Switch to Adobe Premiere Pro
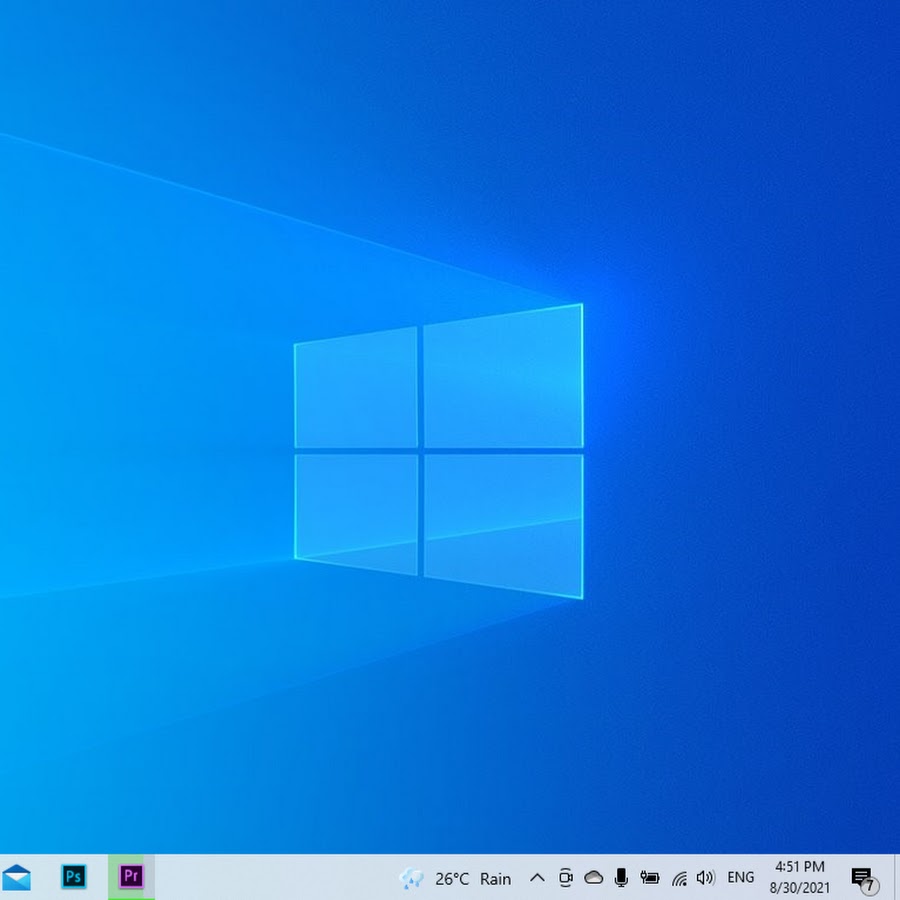 coord(131,878)
